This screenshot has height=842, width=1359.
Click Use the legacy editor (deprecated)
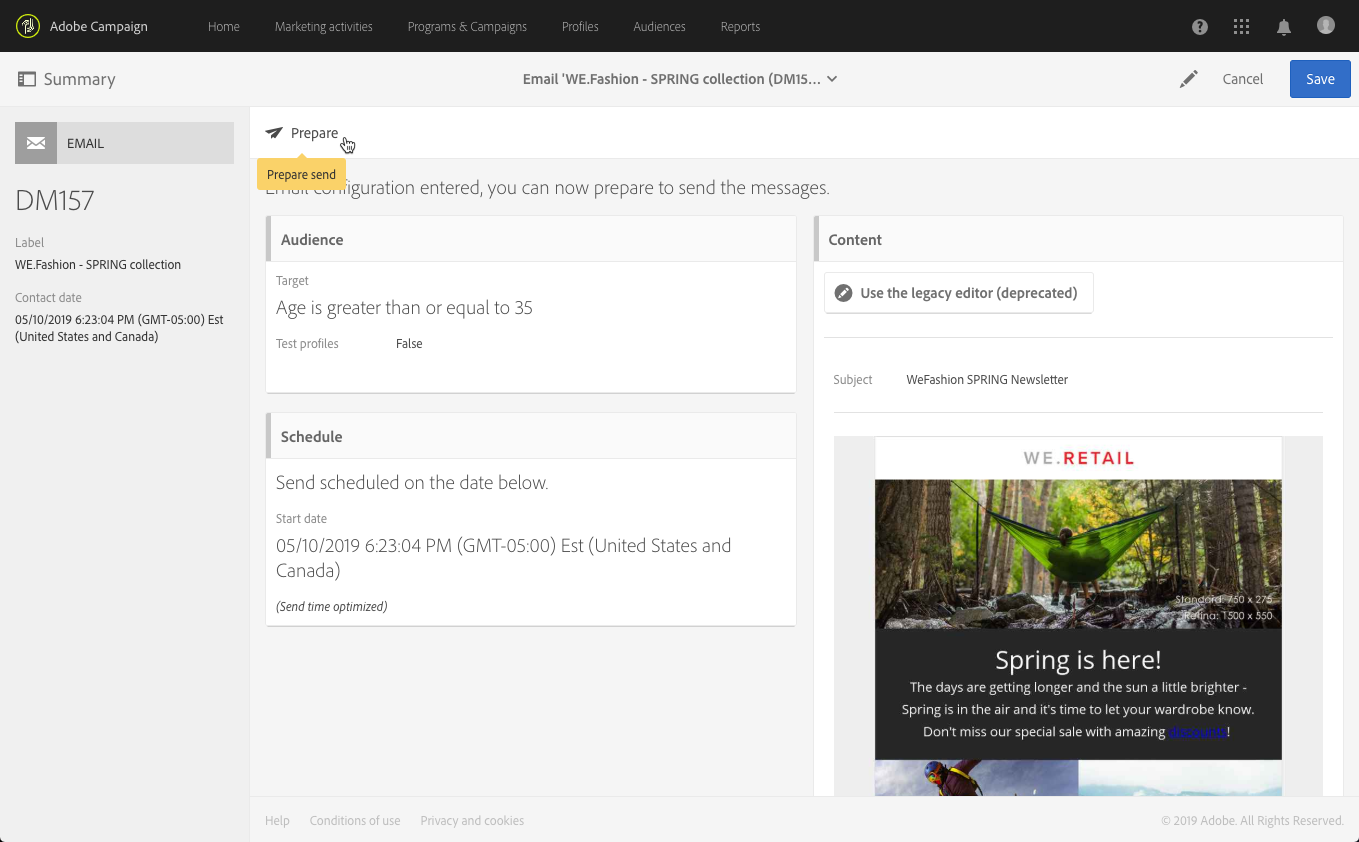959,293
